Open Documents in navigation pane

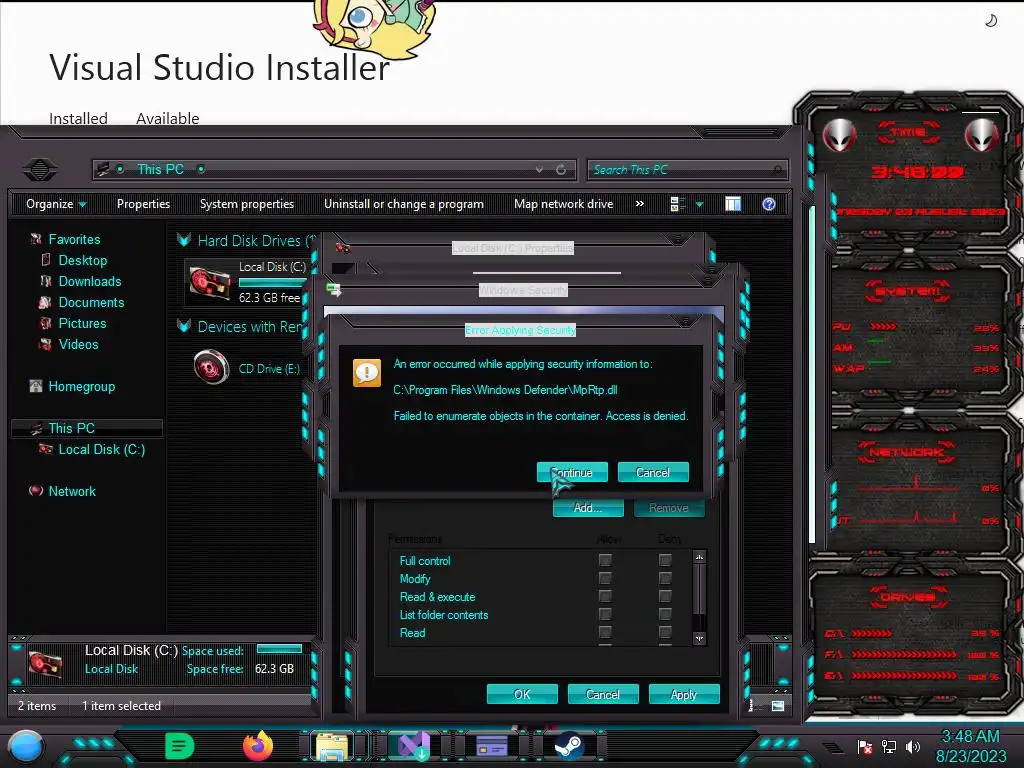coord(91,302)
